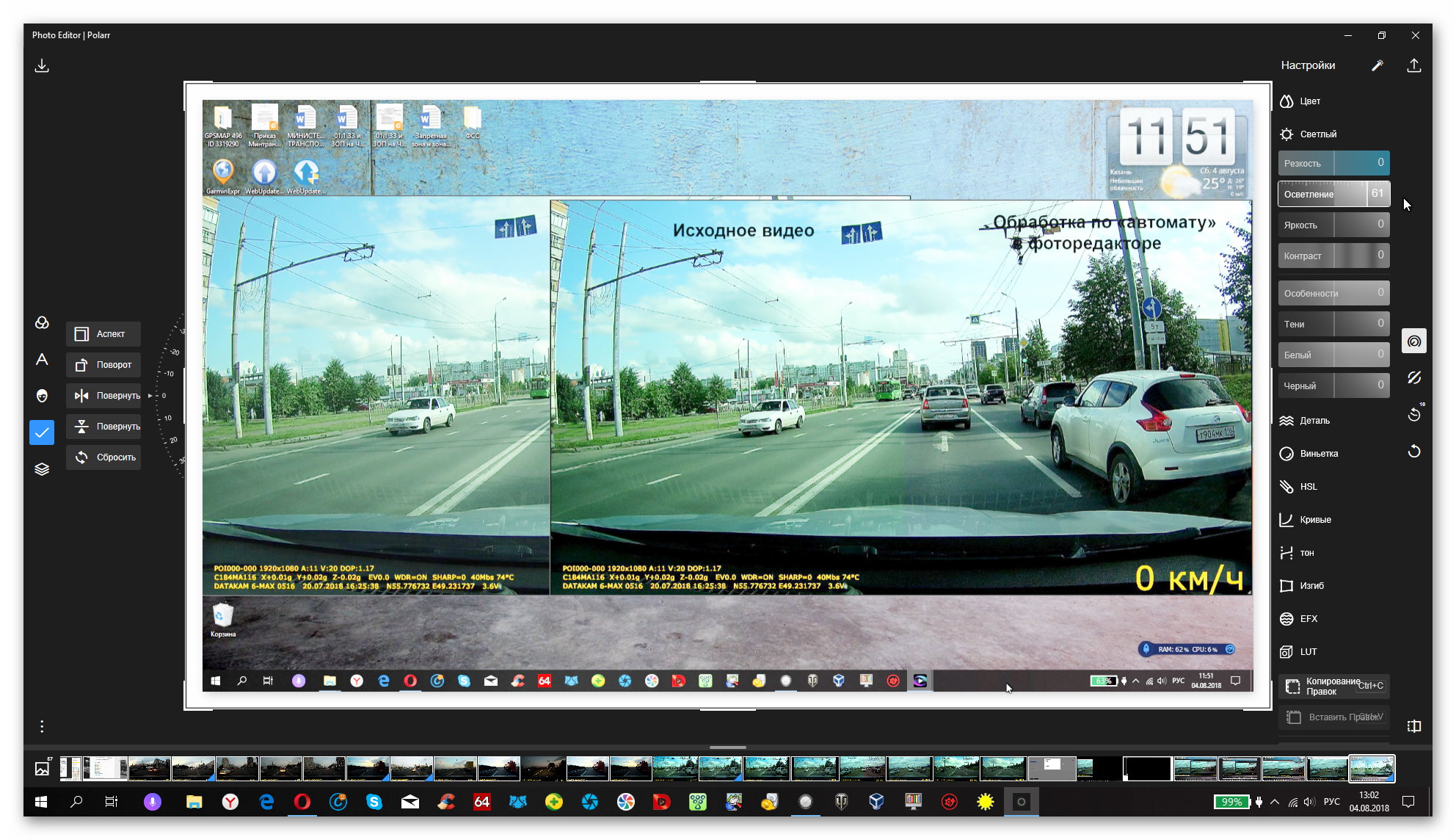Click the Осветление slider at 61

click(x=1333, y=194)
